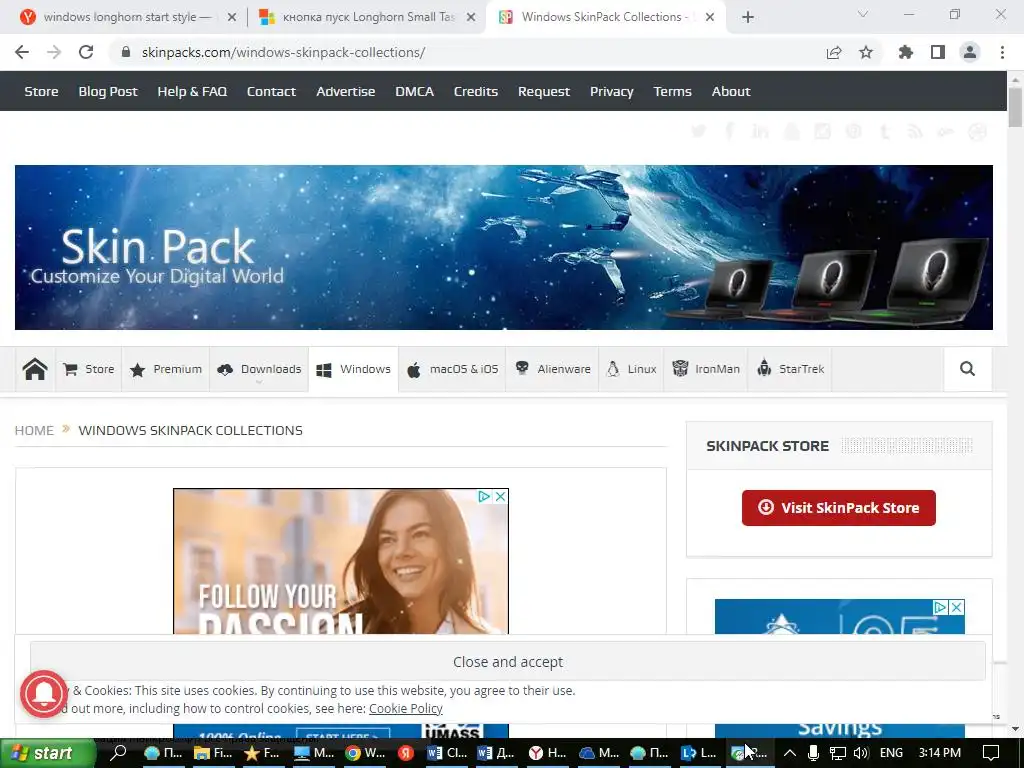Go back to the previous page

(22, 52)
